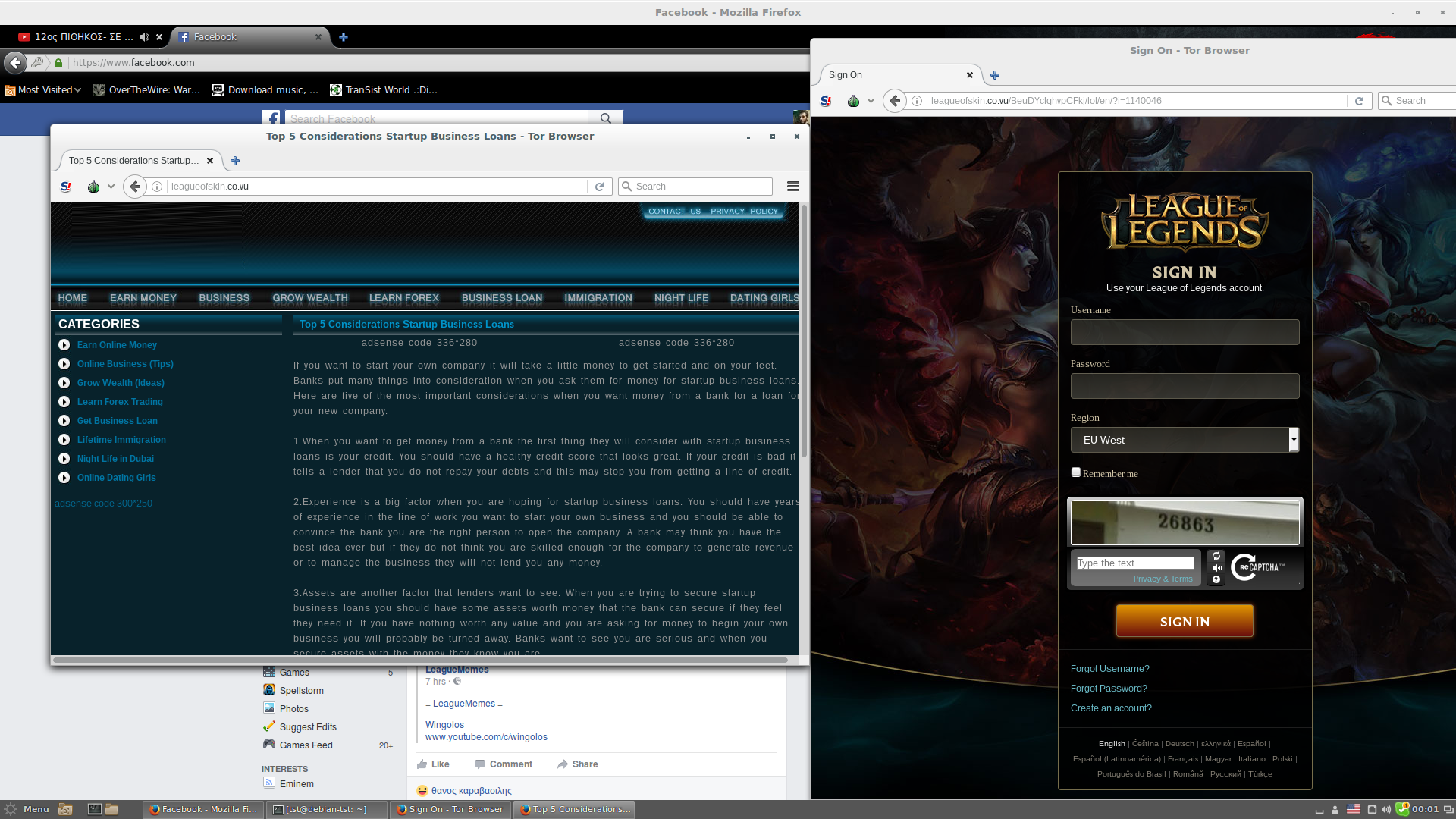
Task: Open the OverTheWire bookmark
Action: point(147,90)
